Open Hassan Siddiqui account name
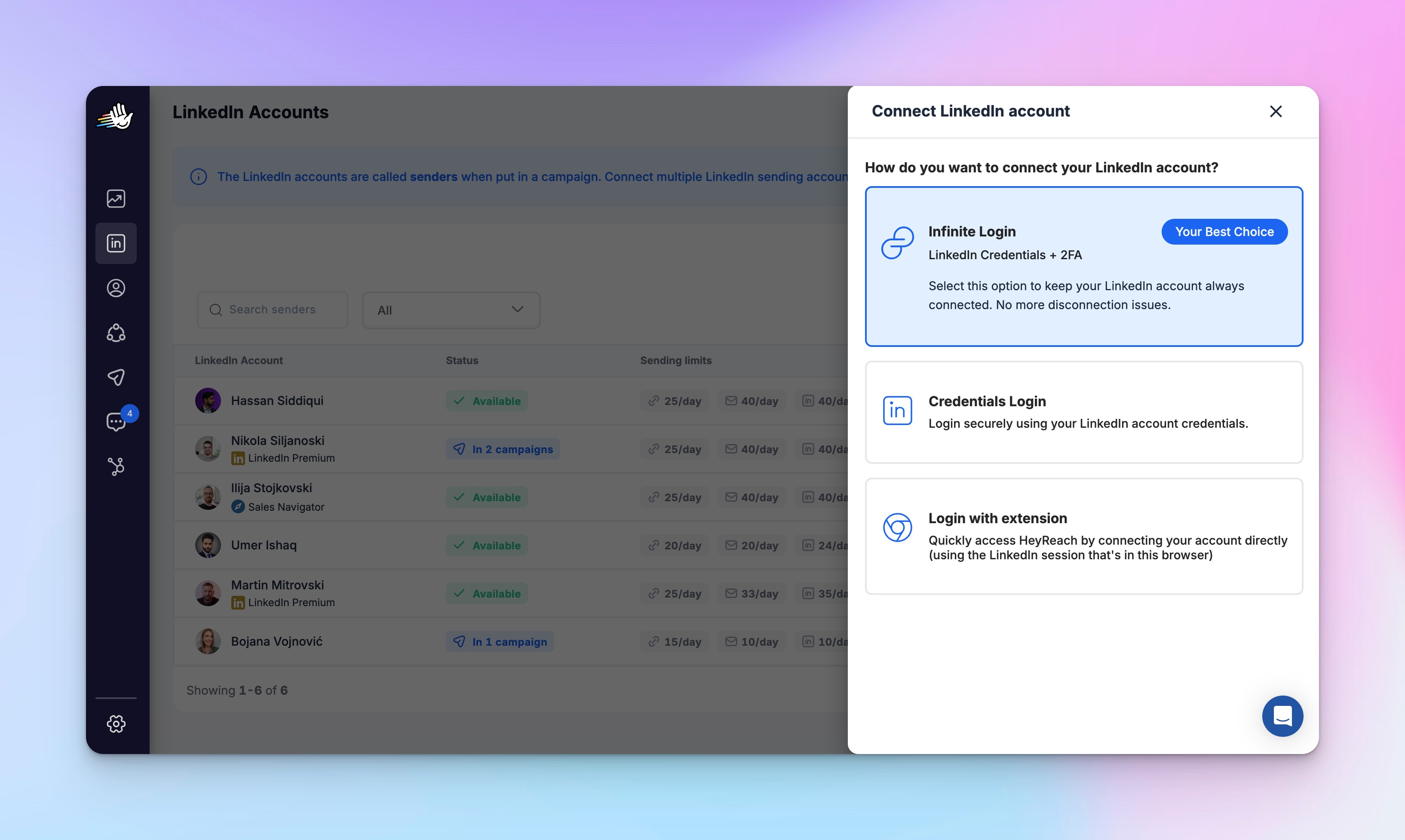1405x840 pixels. pyautogui.click(x=277, y=401)
